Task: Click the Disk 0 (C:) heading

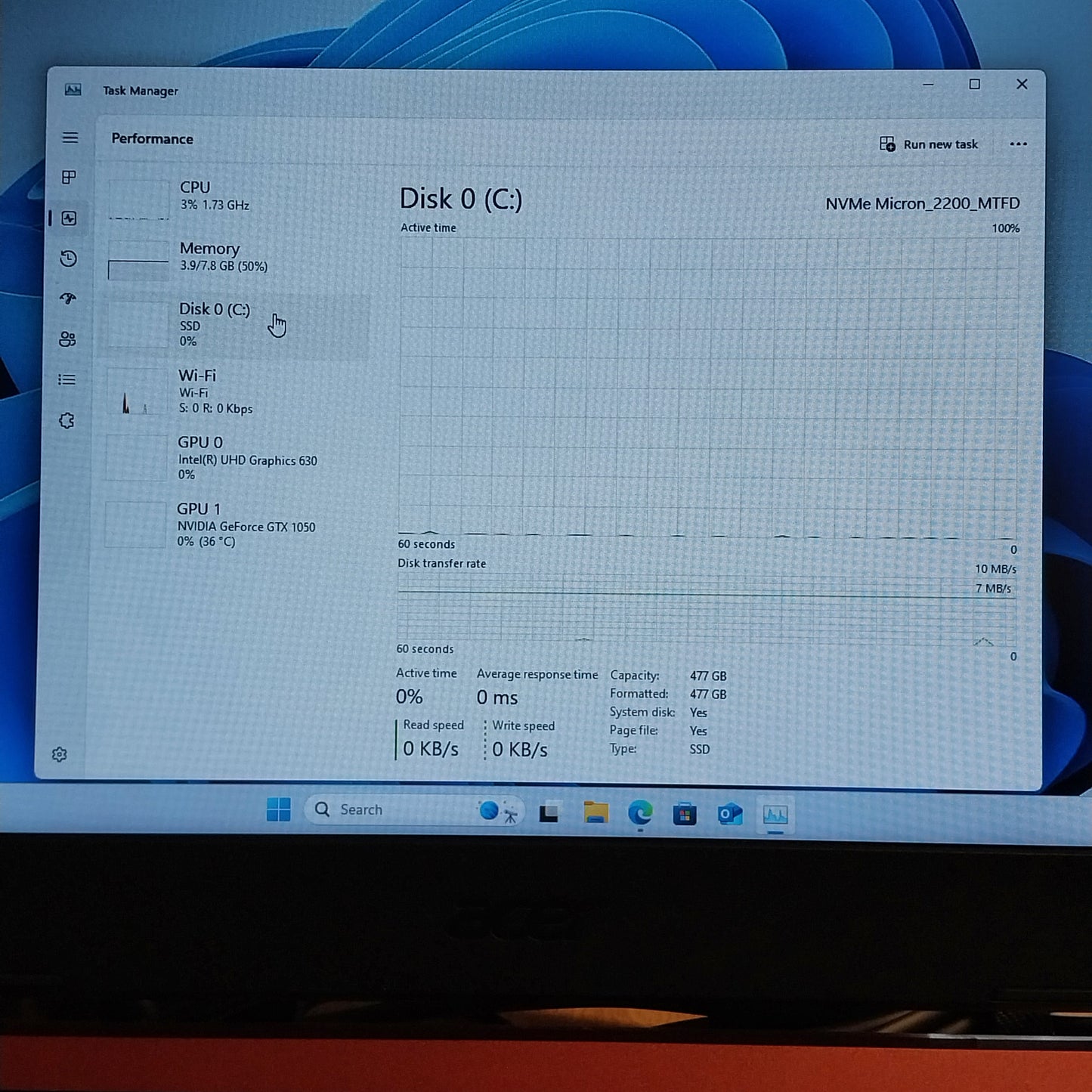Action: [x=461, y=199]
